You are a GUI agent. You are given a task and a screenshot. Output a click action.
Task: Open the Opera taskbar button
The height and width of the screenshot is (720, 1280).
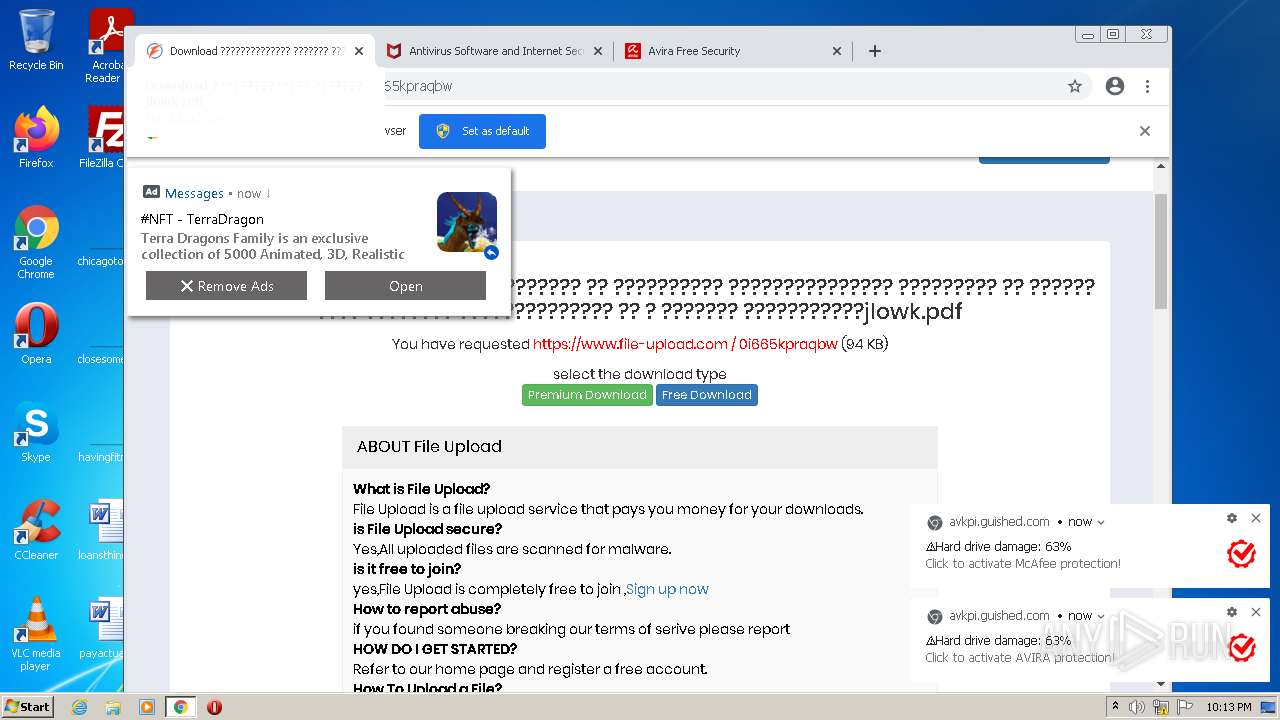[214, 707]
